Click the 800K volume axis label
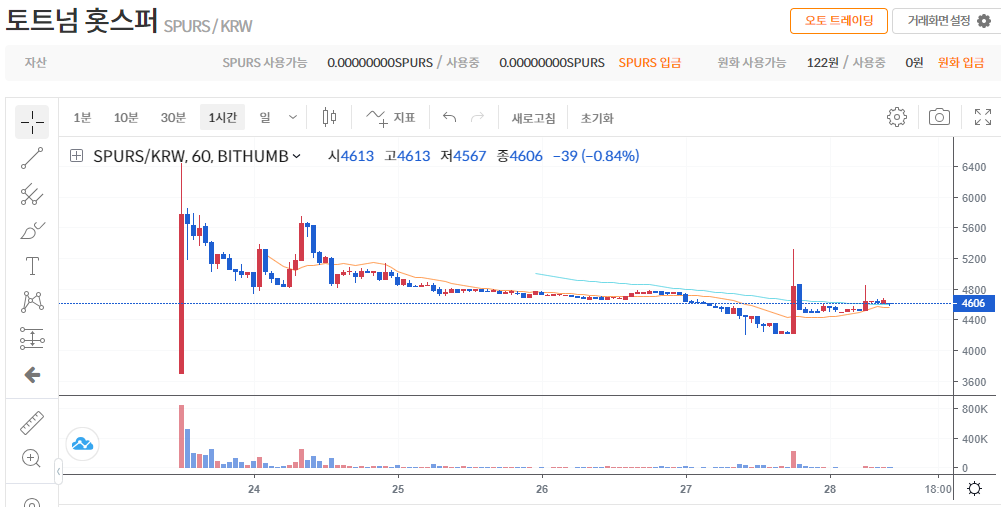 (x=974, y=409)
